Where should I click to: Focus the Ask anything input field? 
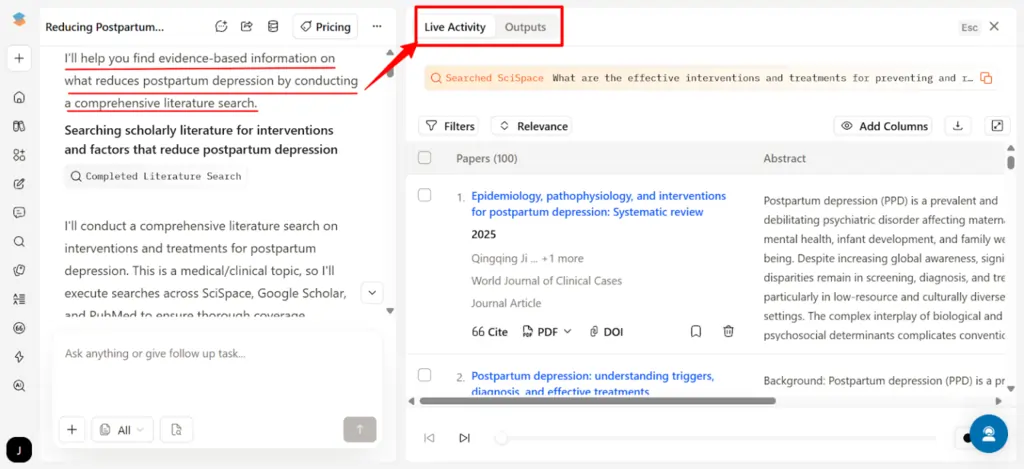[x=217, y=354]
